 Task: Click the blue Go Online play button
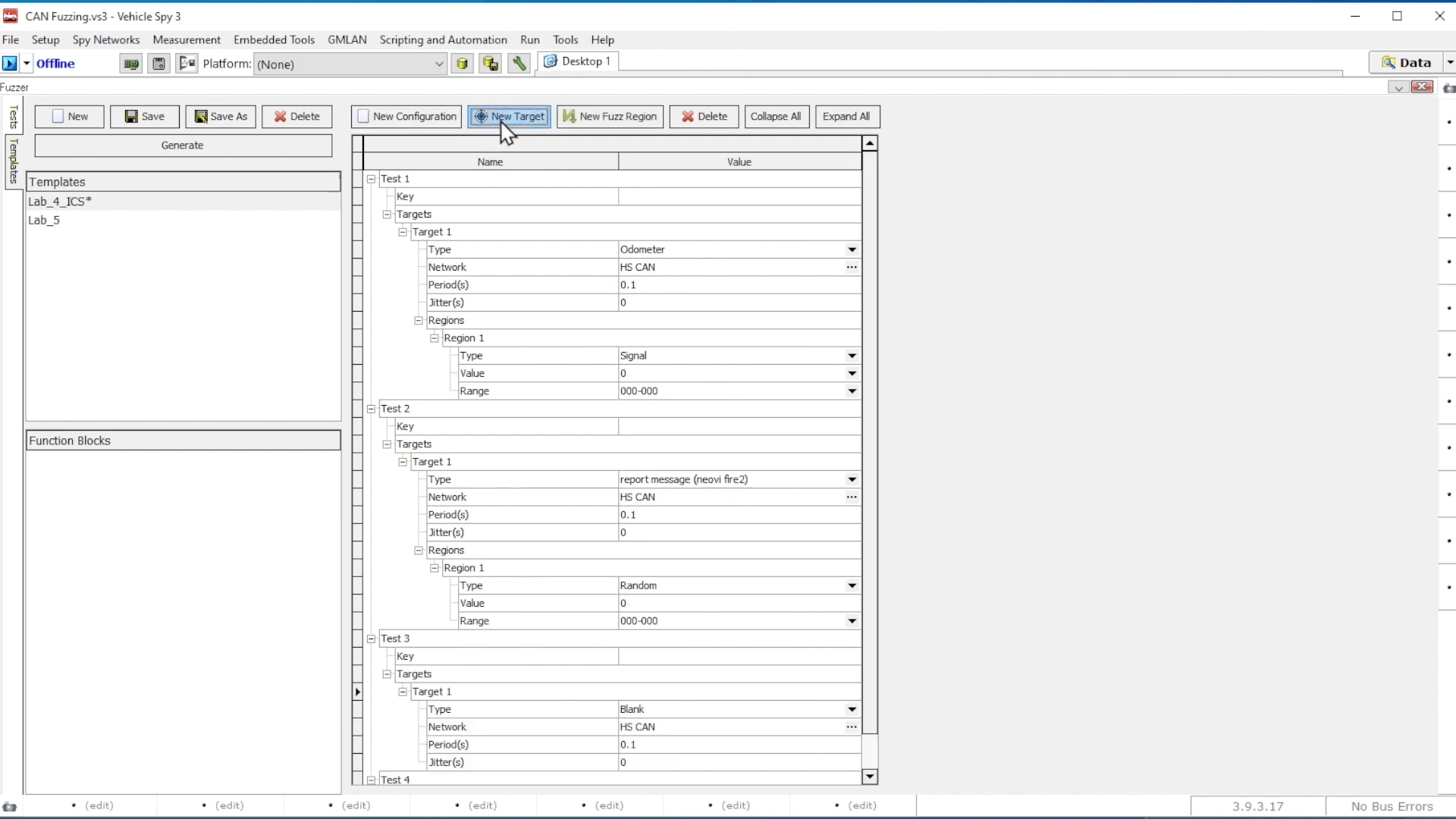click(x=10, y=64)
